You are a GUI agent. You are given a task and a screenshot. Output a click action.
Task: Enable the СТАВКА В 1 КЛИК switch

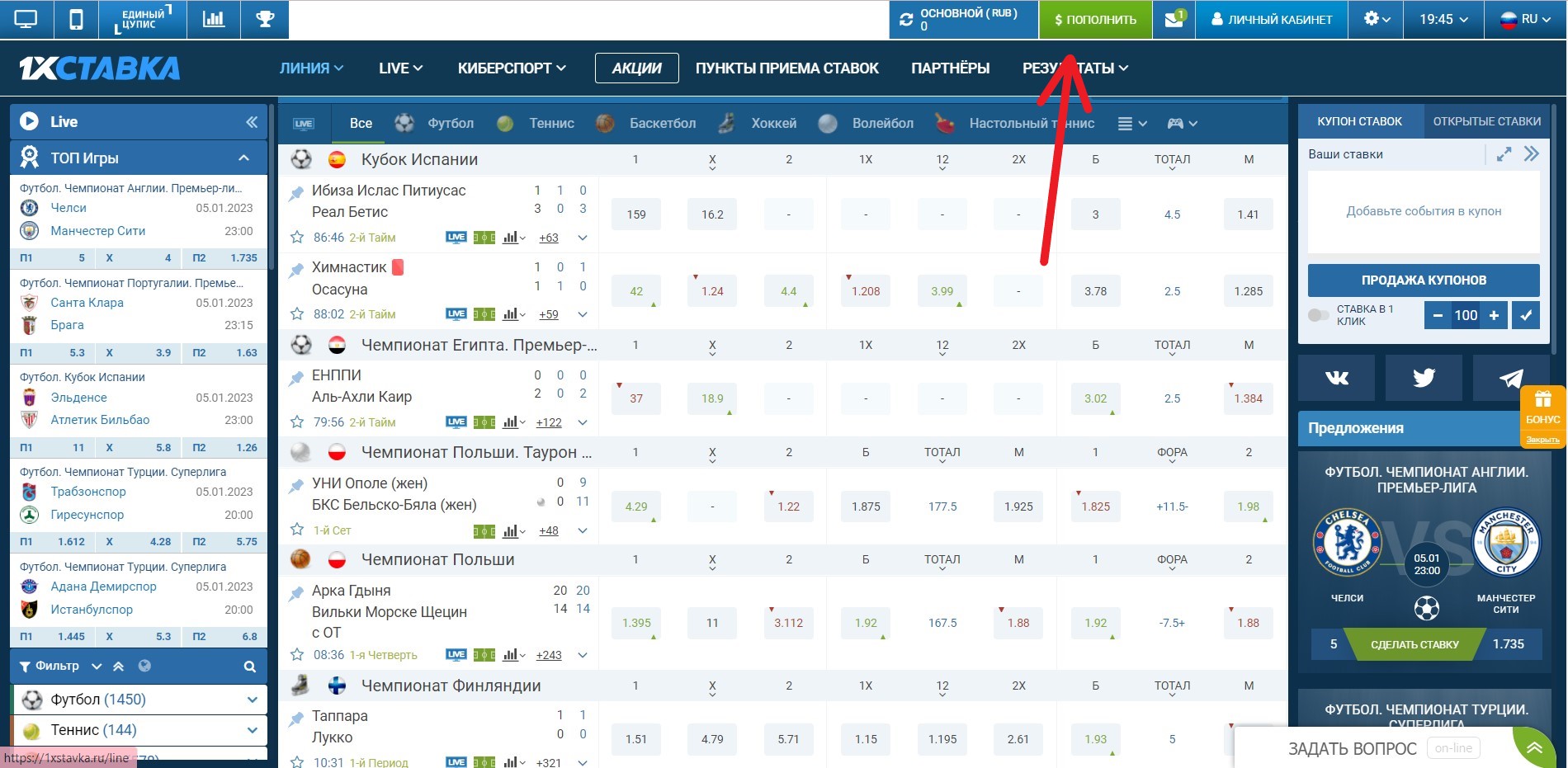click(1319, 315)
